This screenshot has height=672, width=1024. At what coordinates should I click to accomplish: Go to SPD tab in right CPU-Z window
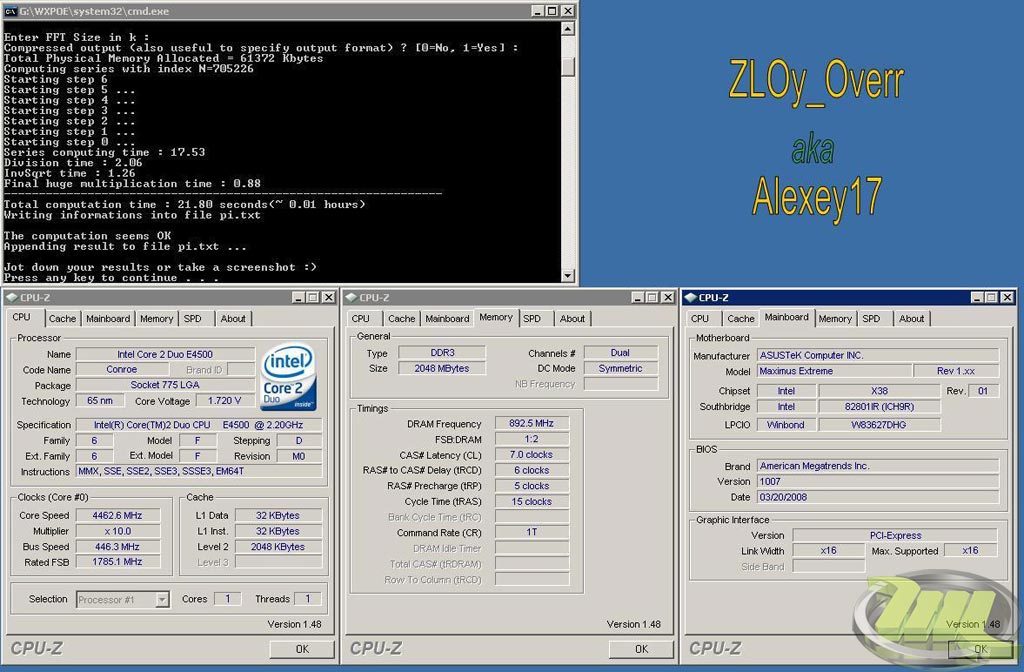(x=871, y=319)
